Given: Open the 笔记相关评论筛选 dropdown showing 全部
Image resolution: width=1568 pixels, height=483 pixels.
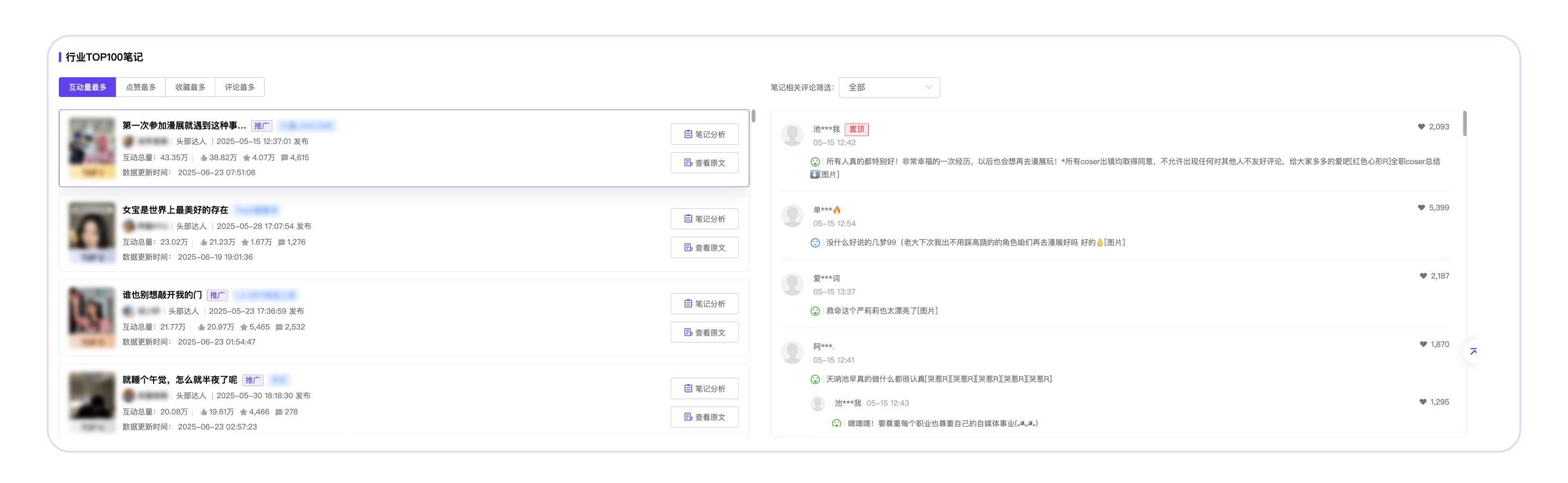Looking at the screenshot, I should (x=888, y=87).
